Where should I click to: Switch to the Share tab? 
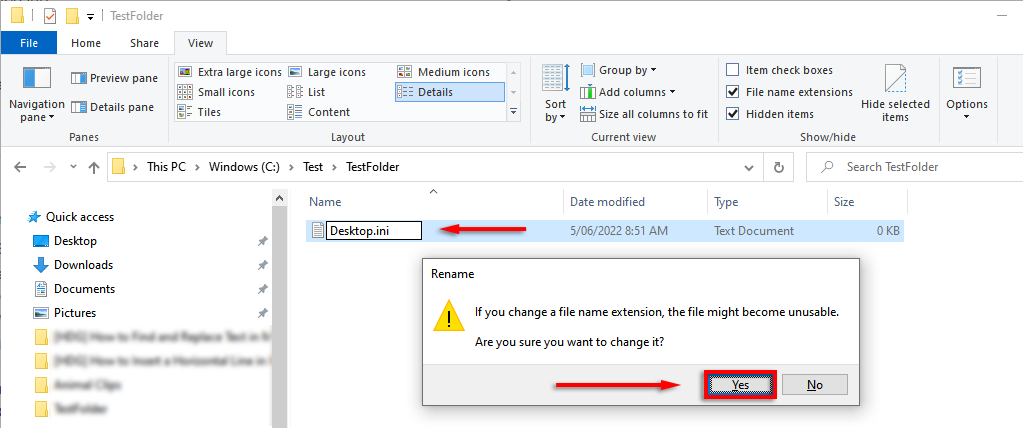coord(144,43)
